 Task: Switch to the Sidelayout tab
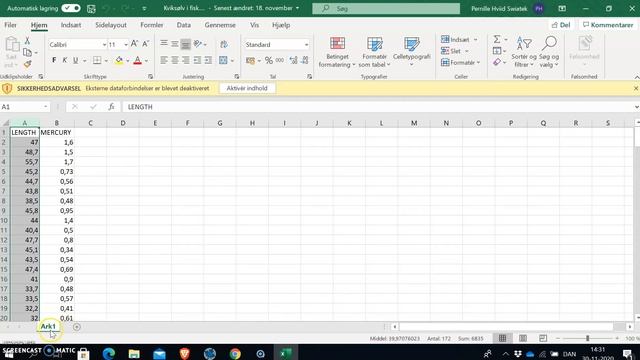pyautogui.click(x=111, y=25)
